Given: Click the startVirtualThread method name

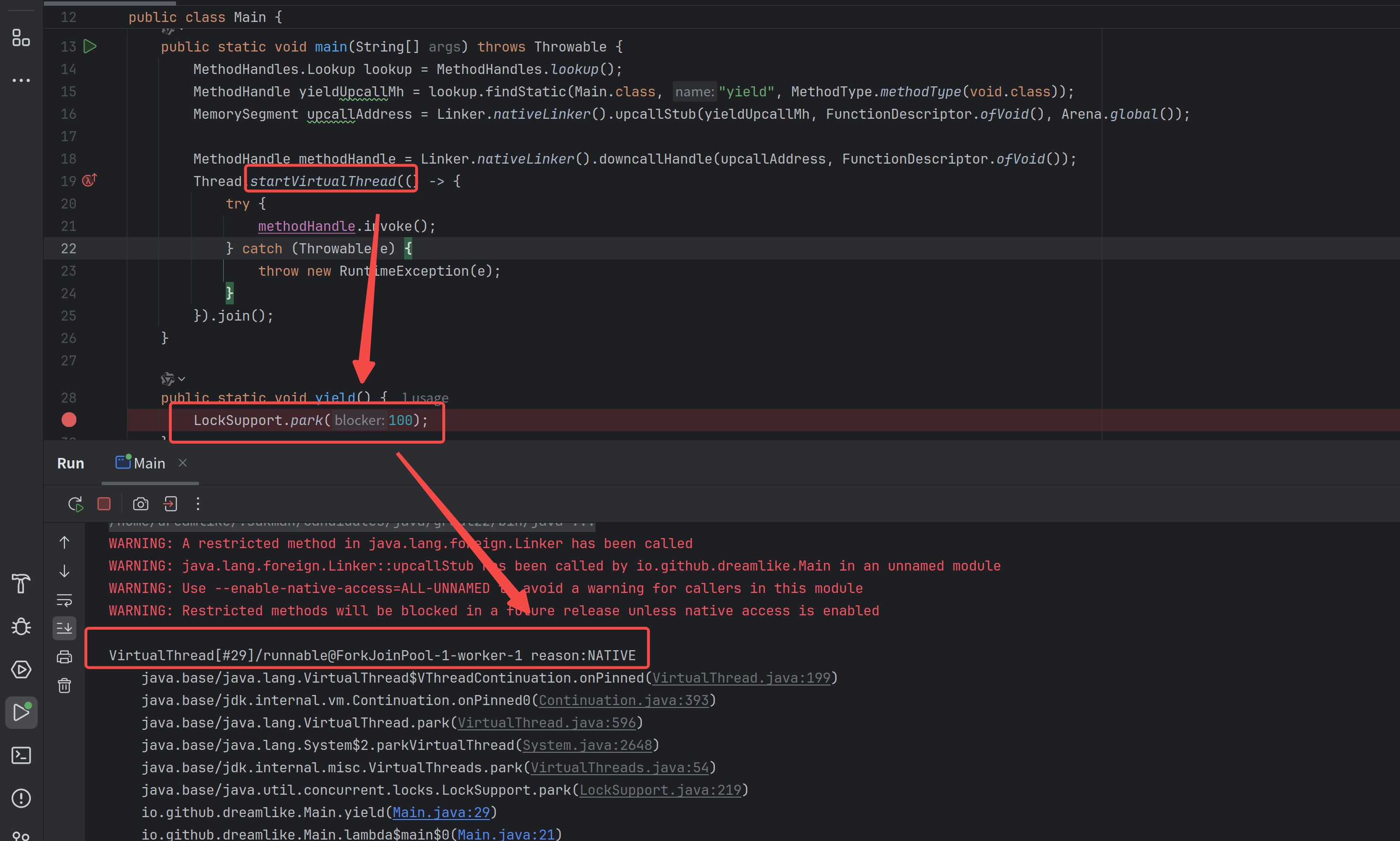Looking at the screenshot, I should (x=323, y=181).
